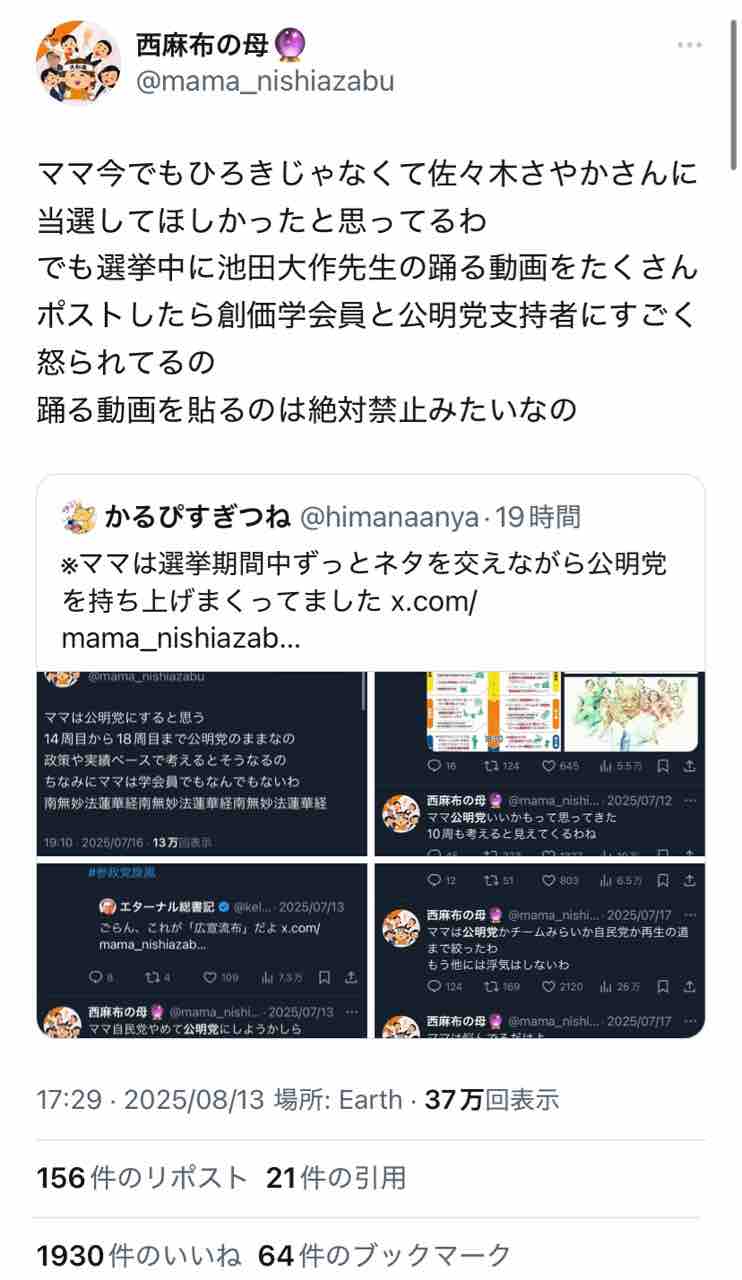Click the 17:29 · 2025/08/13 timestamp
The height and width of the screenshot is (1280, 742).
[151, 1100]
